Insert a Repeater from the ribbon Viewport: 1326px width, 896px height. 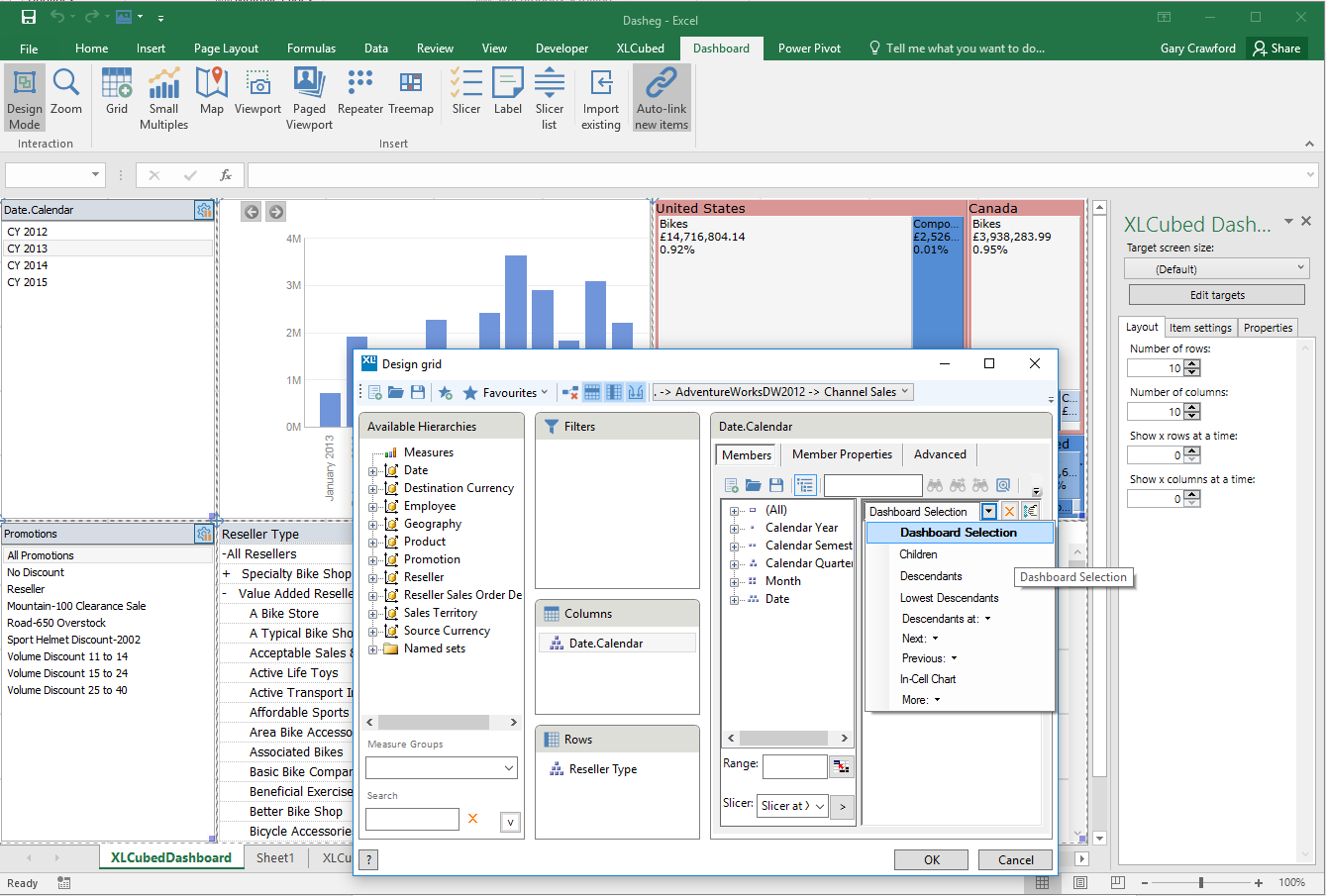(360, 92)
